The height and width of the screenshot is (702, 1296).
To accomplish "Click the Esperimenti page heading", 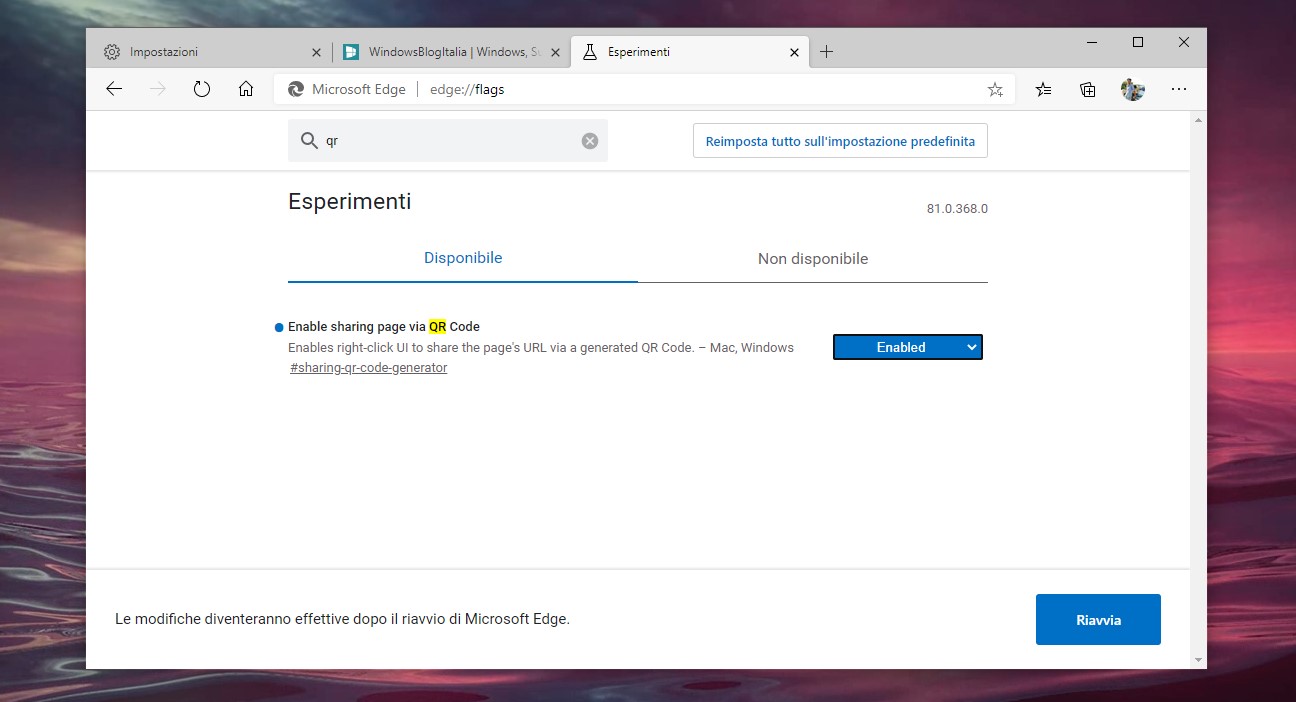I will tap(350, 201).
